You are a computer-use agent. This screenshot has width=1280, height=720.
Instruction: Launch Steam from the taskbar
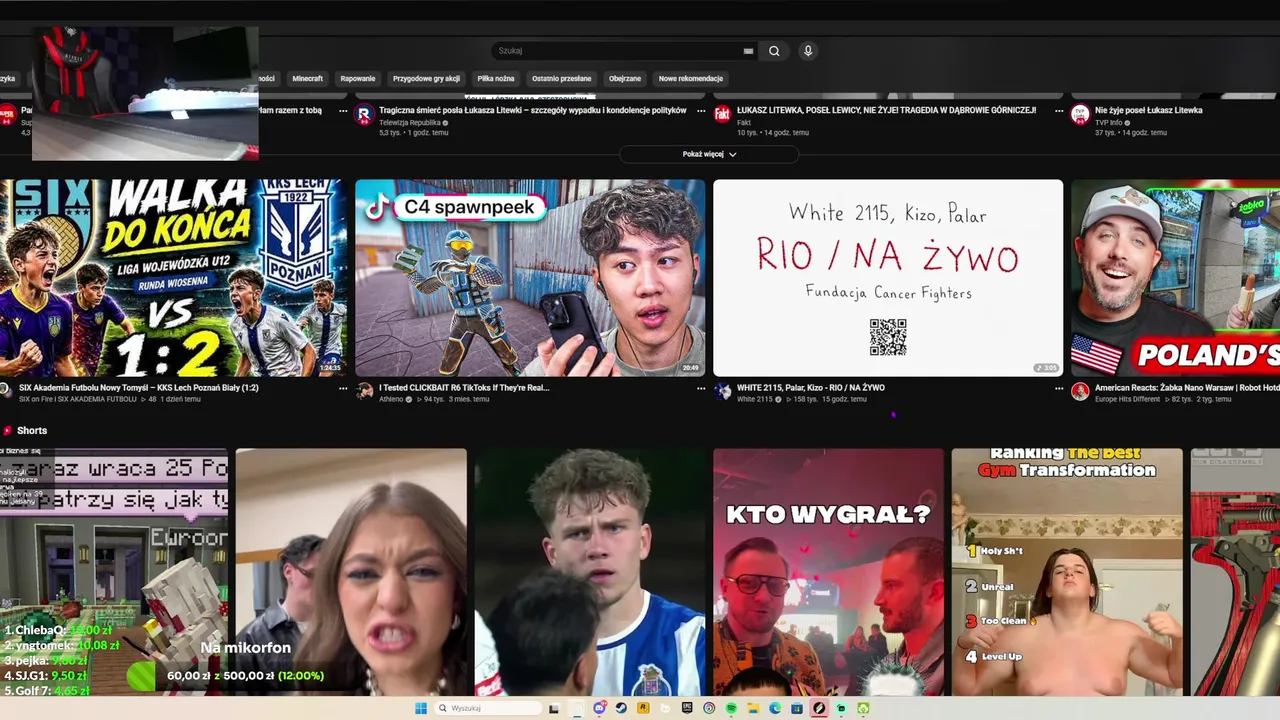pyautogui.click(x=621, y=708)
